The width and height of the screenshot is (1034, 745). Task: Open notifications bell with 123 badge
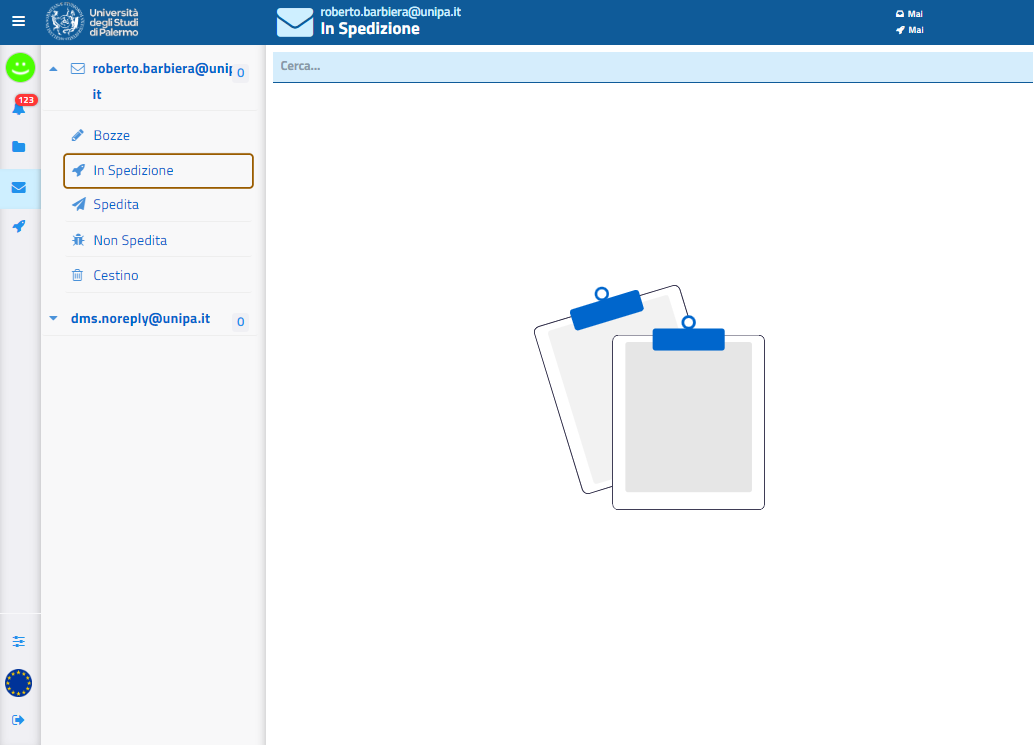click(x=19, y=107)
